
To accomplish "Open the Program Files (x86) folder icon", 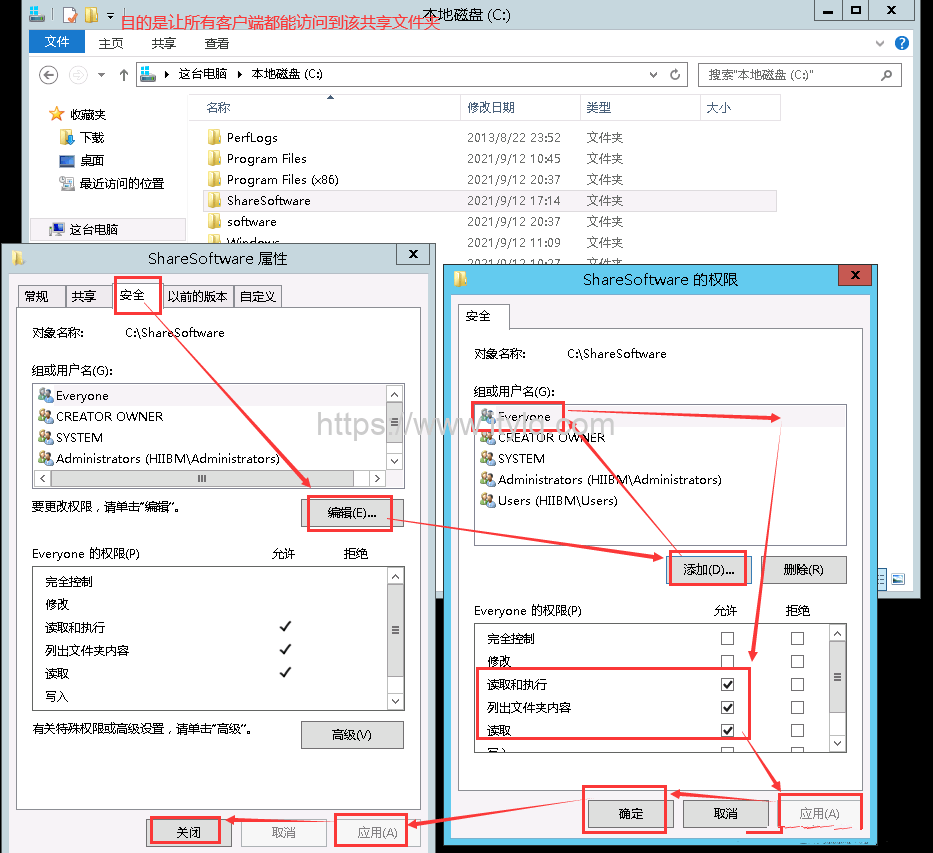I will (x=214, y=180).
